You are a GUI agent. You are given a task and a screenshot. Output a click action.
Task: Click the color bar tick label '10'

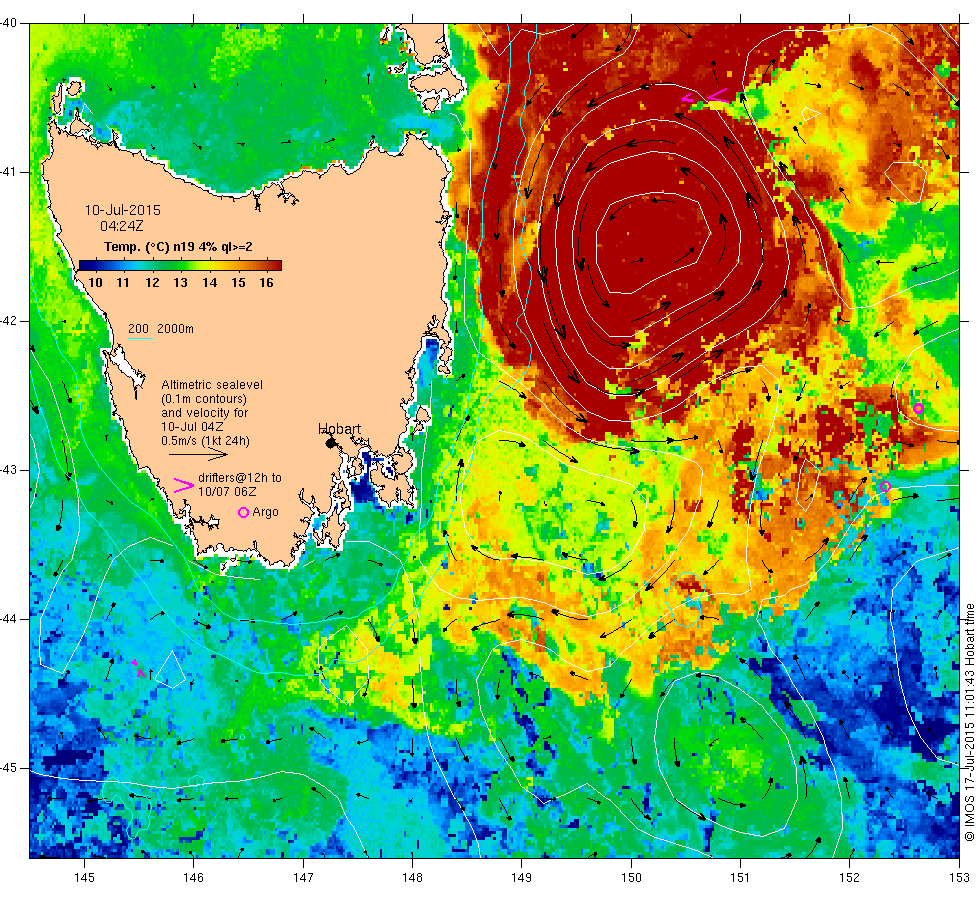coord(95,282)
